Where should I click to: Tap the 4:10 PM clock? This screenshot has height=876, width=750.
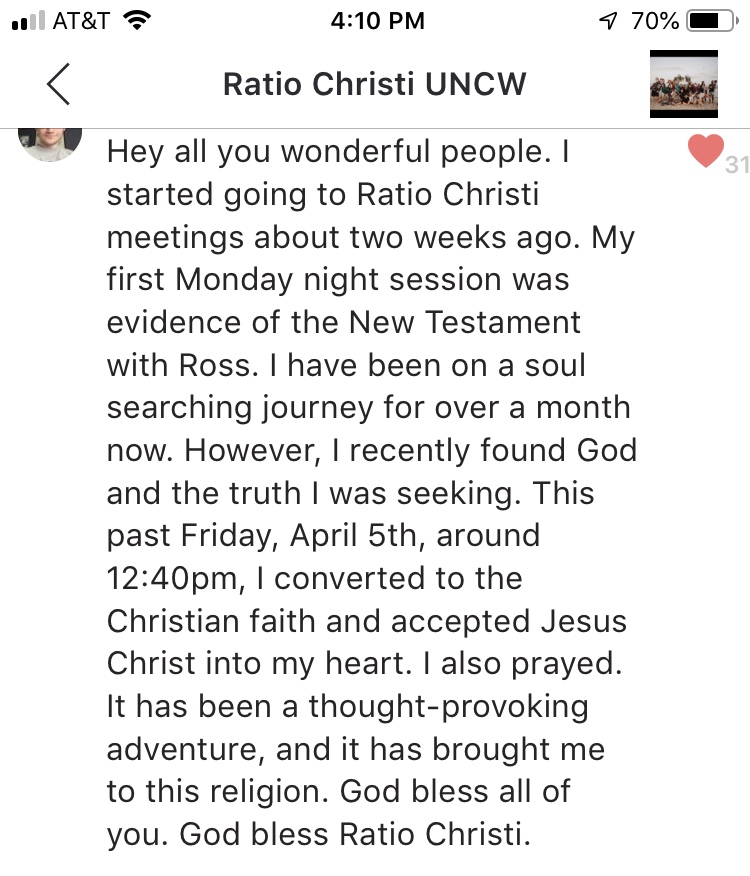[377, 21]
